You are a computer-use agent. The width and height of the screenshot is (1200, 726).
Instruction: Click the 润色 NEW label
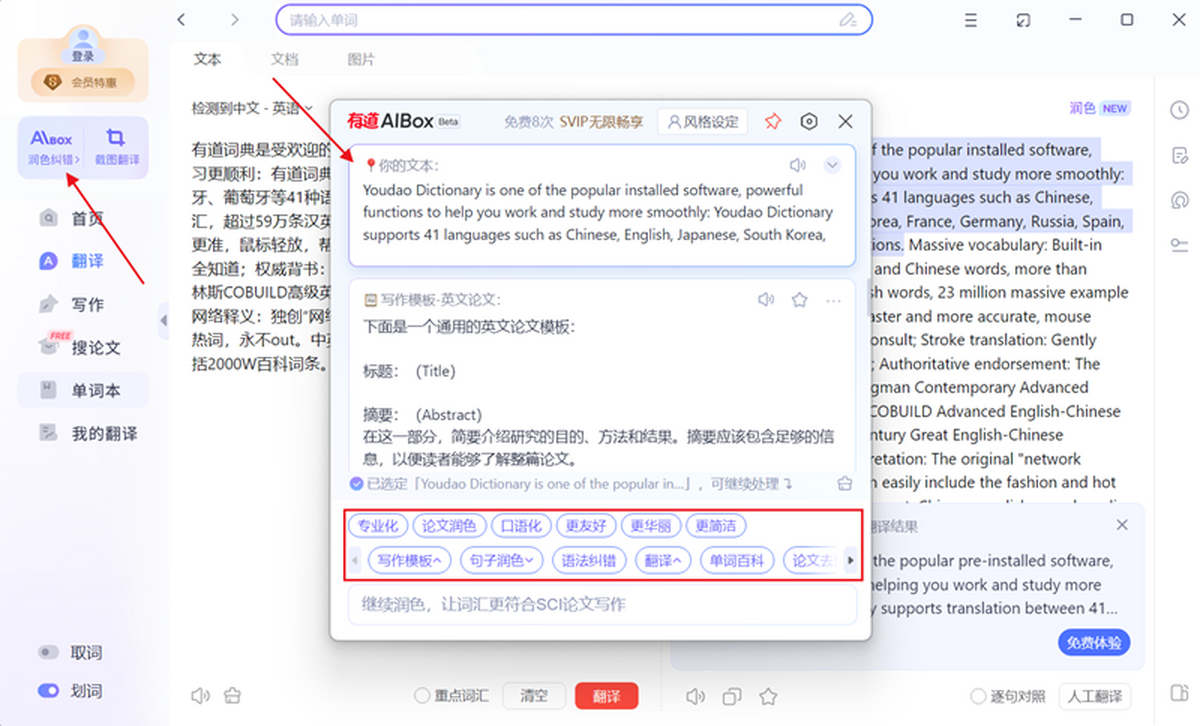[1099, 108]
